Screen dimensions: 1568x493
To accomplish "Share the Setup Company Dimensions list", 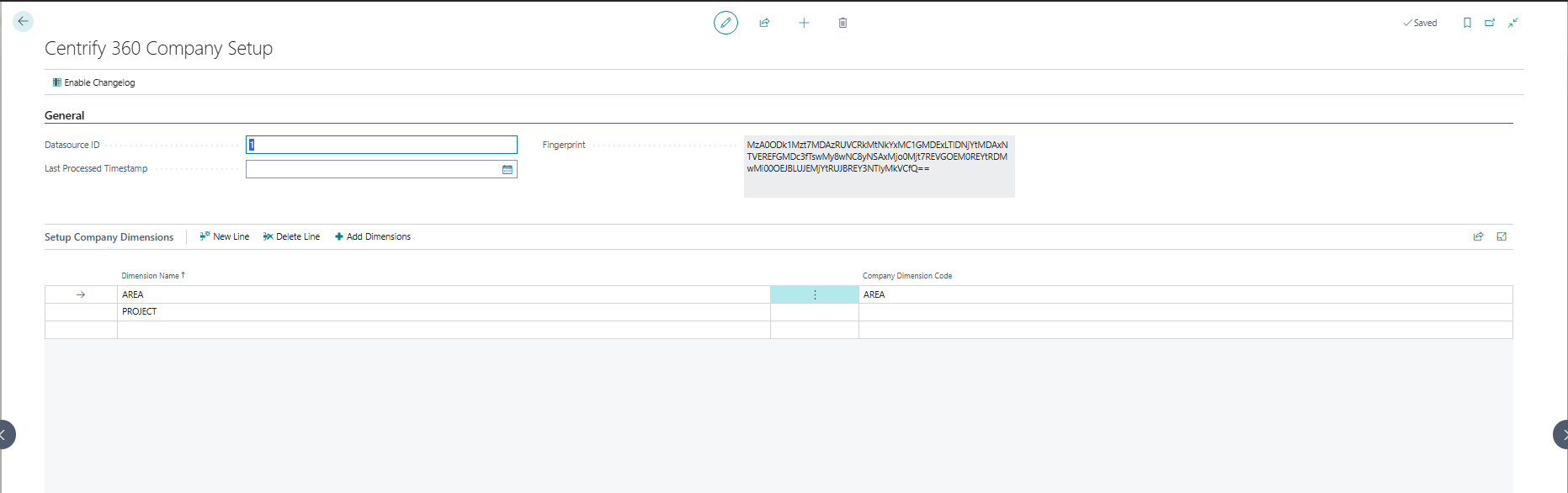I will (1478, 237).
